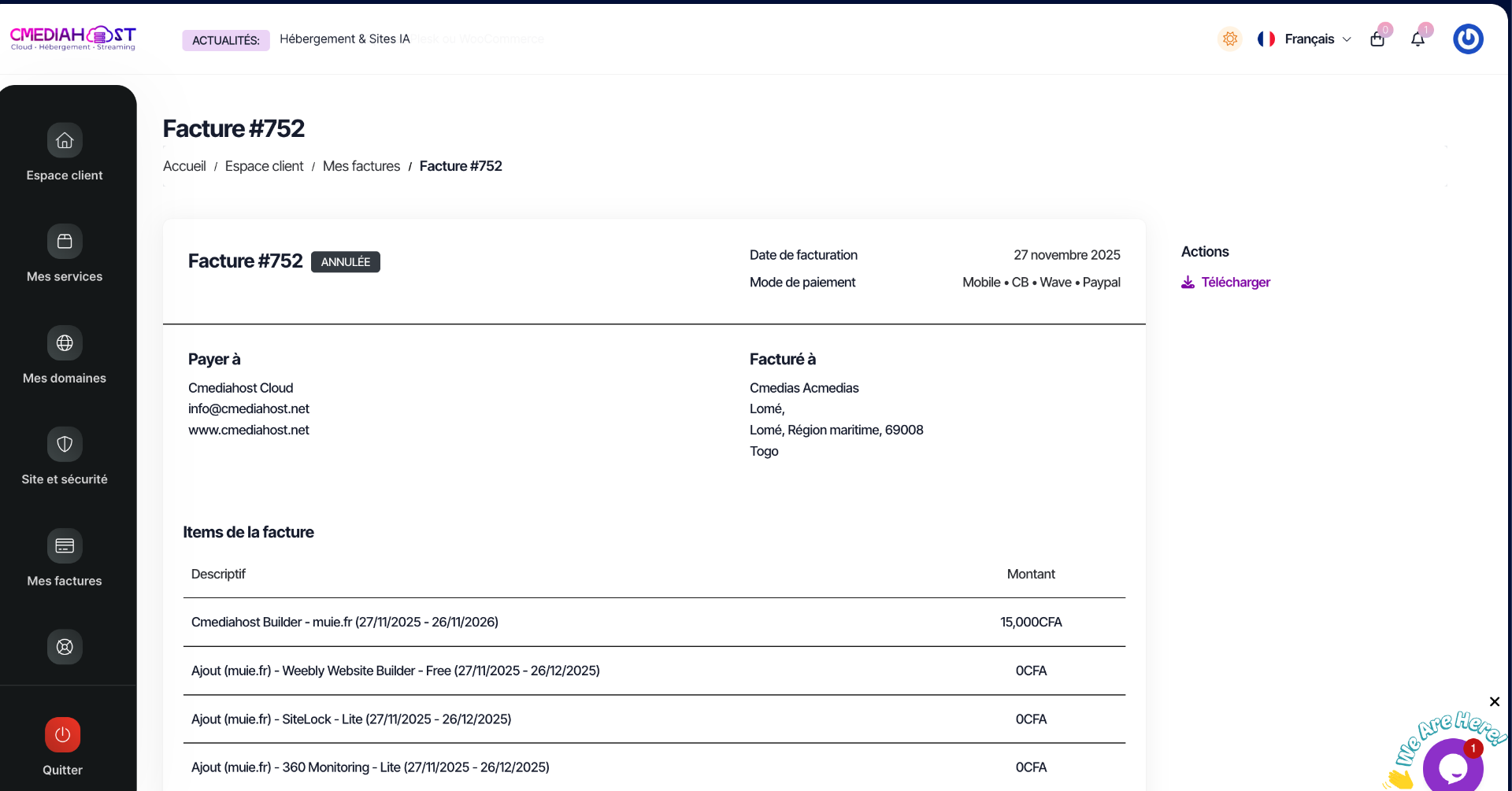Select Espace client label in sidebar
This screenshot has height=791, width=1512.
tap(65, 176)
